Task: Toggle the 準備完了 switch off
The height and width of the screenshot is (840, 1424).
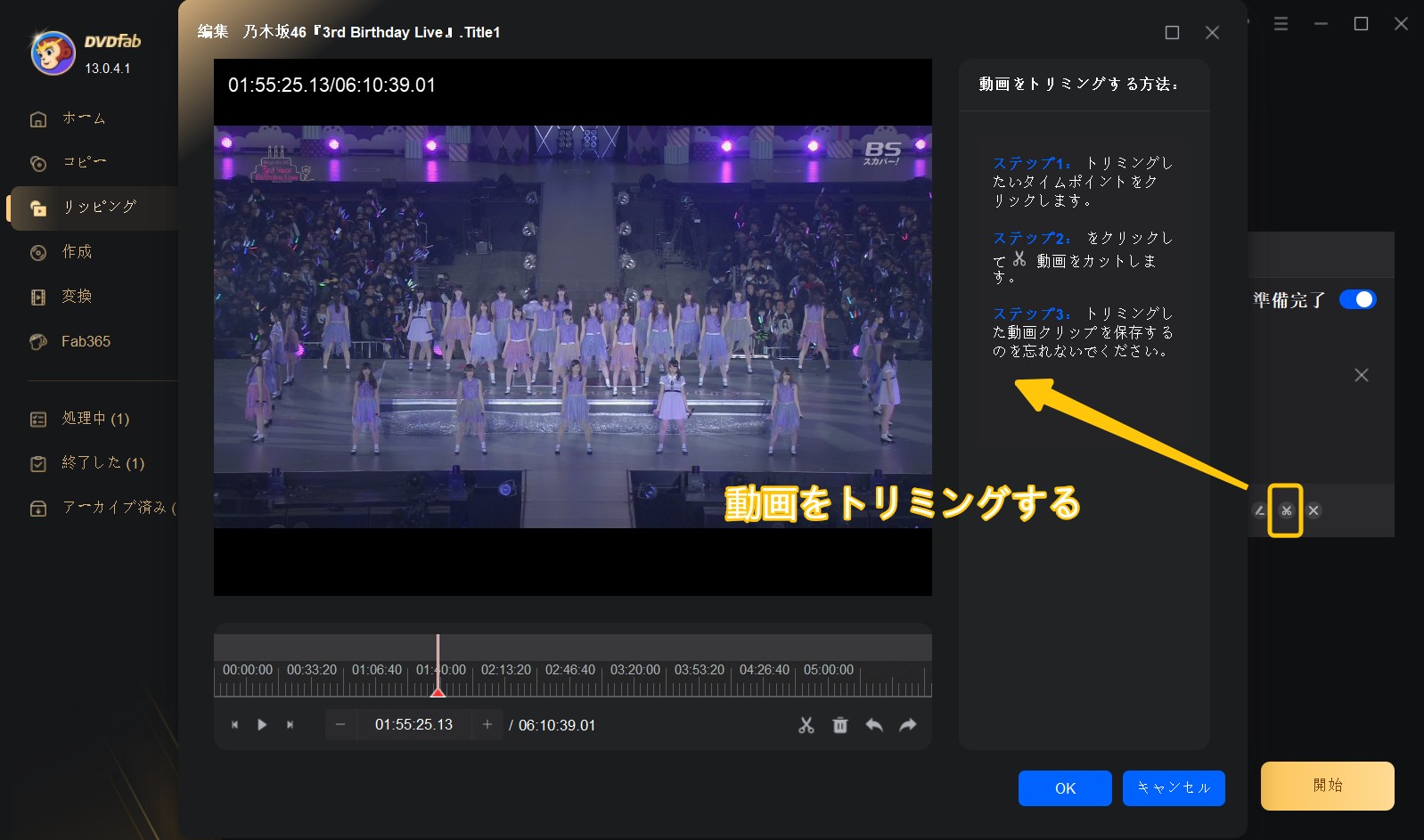Action: coord(1358,300)
